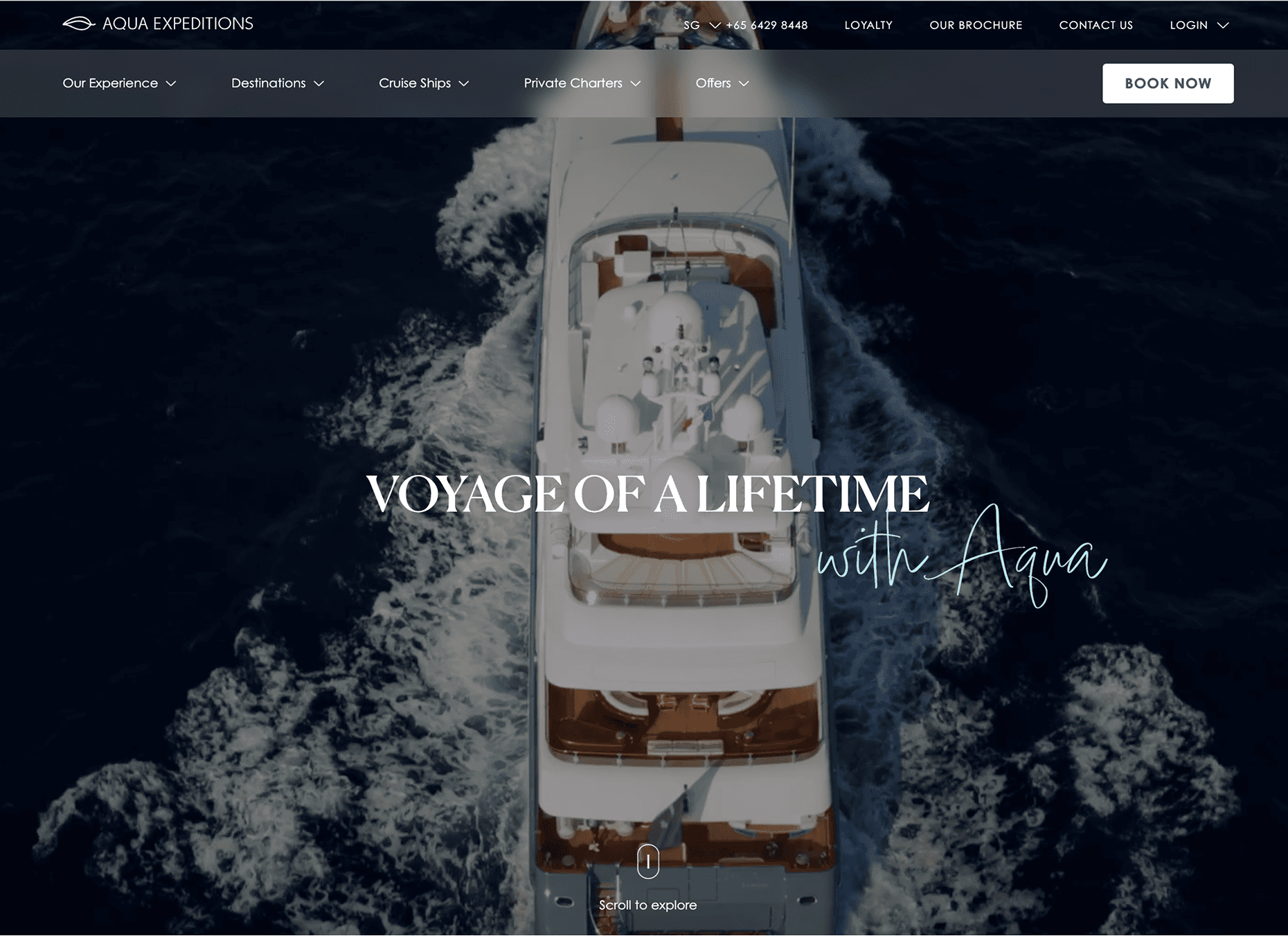Open the LOGIN dropdown menu
This screenshot has width=1288, height=936.
(1199, 25)
